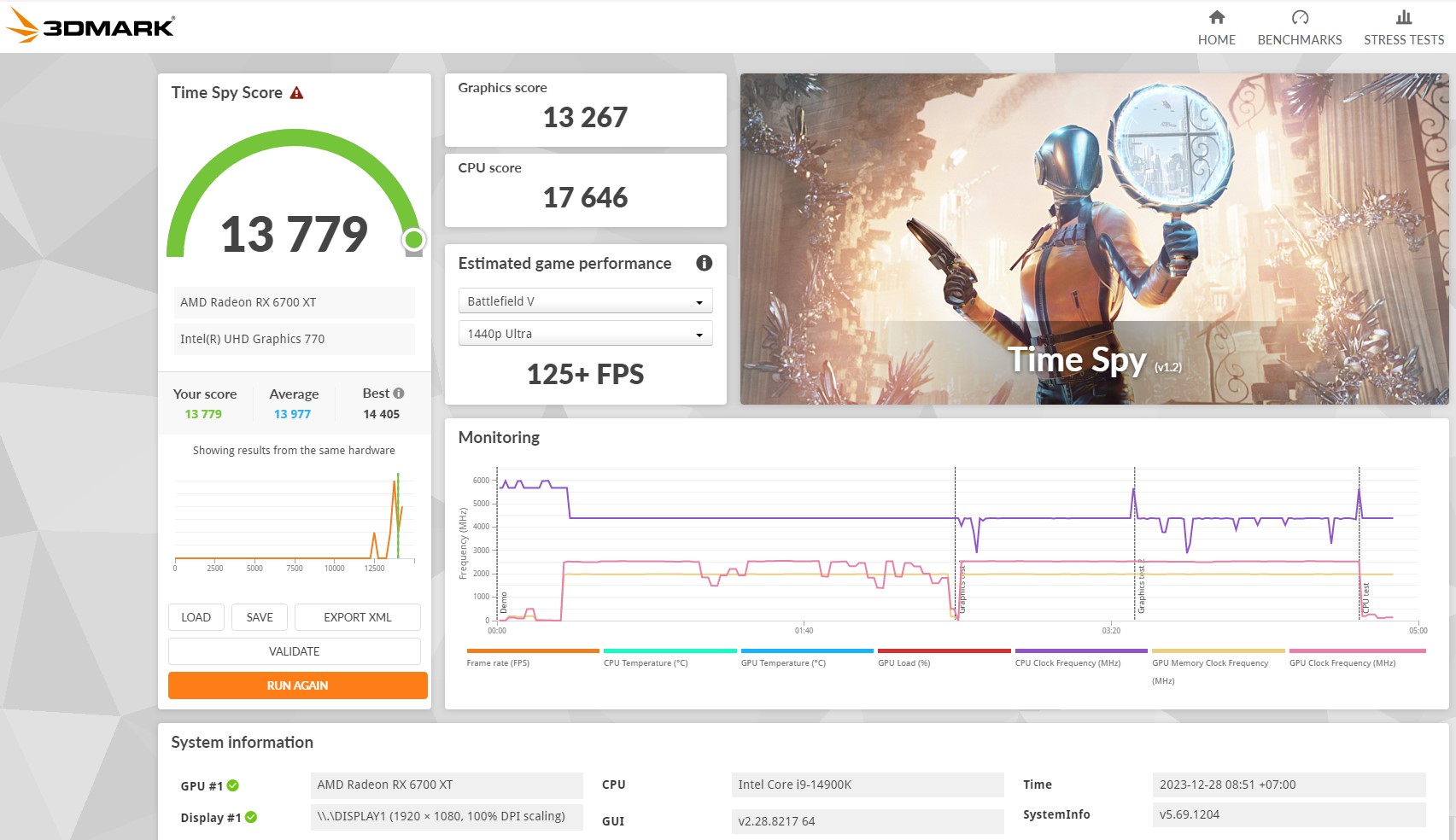Click the Time Spy Score warning triangle

click(x=296, y=93)
